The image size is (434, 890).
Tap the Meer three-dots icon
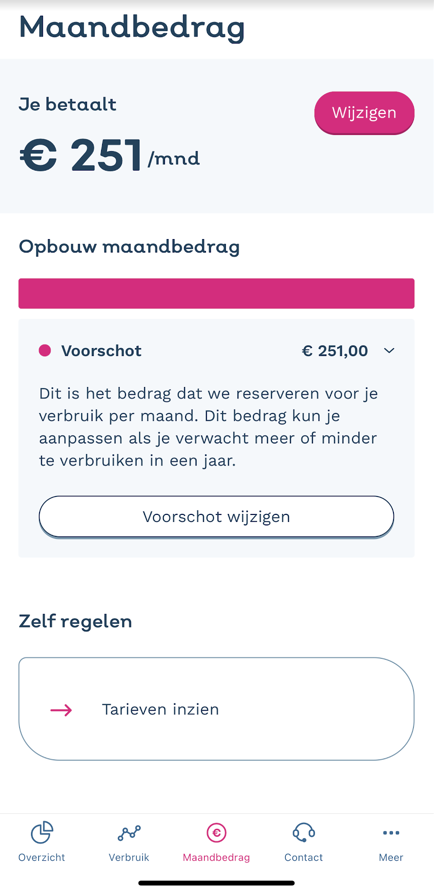pos(391,833)
